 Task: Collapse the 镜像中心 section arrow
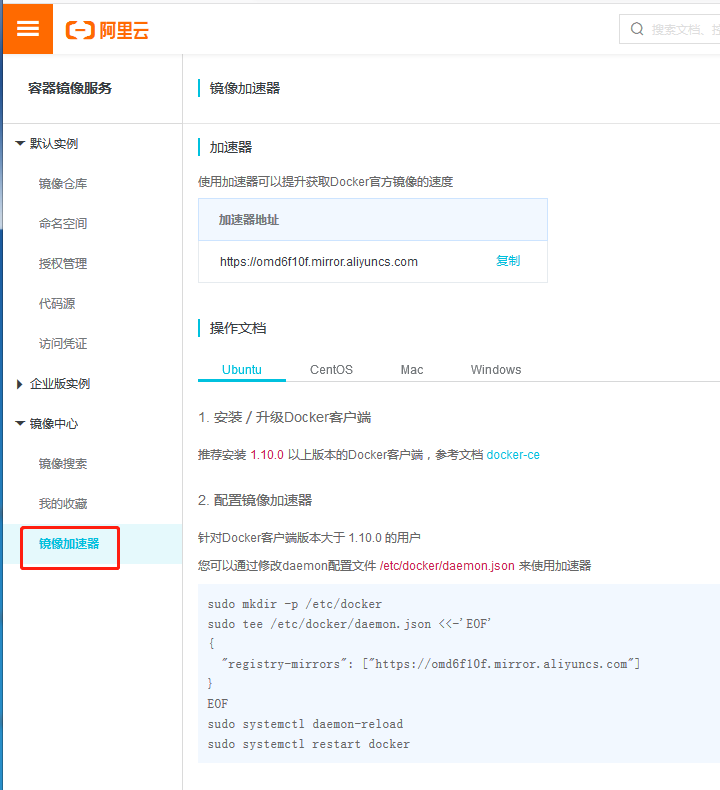pos(20,424)
